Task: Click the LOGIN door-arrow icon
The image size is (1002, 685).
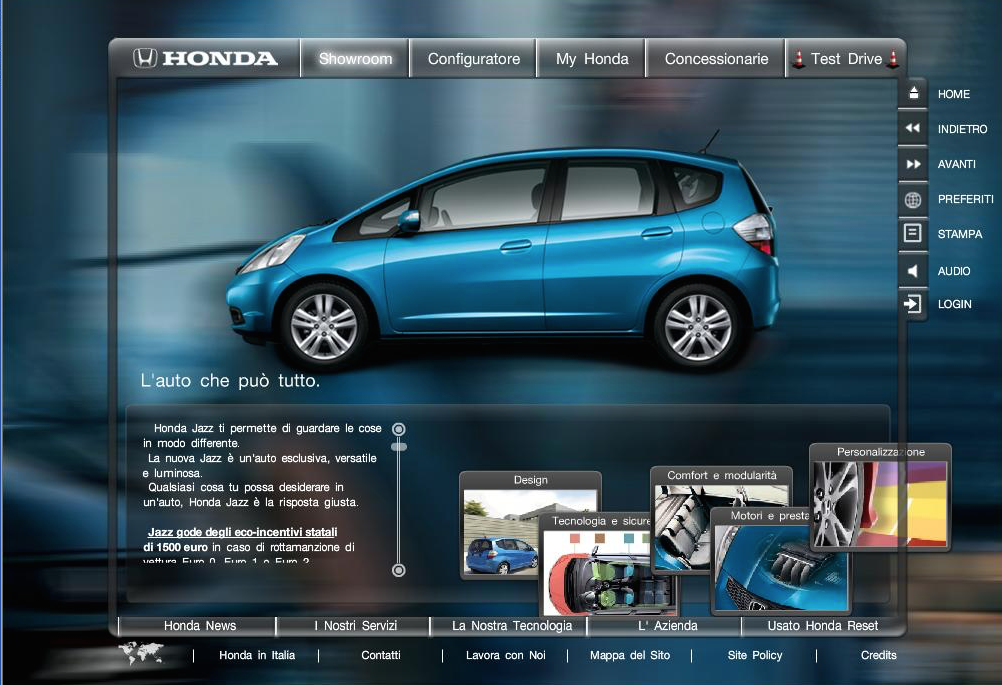Action: pyautogui.click(x=913, y=304)
